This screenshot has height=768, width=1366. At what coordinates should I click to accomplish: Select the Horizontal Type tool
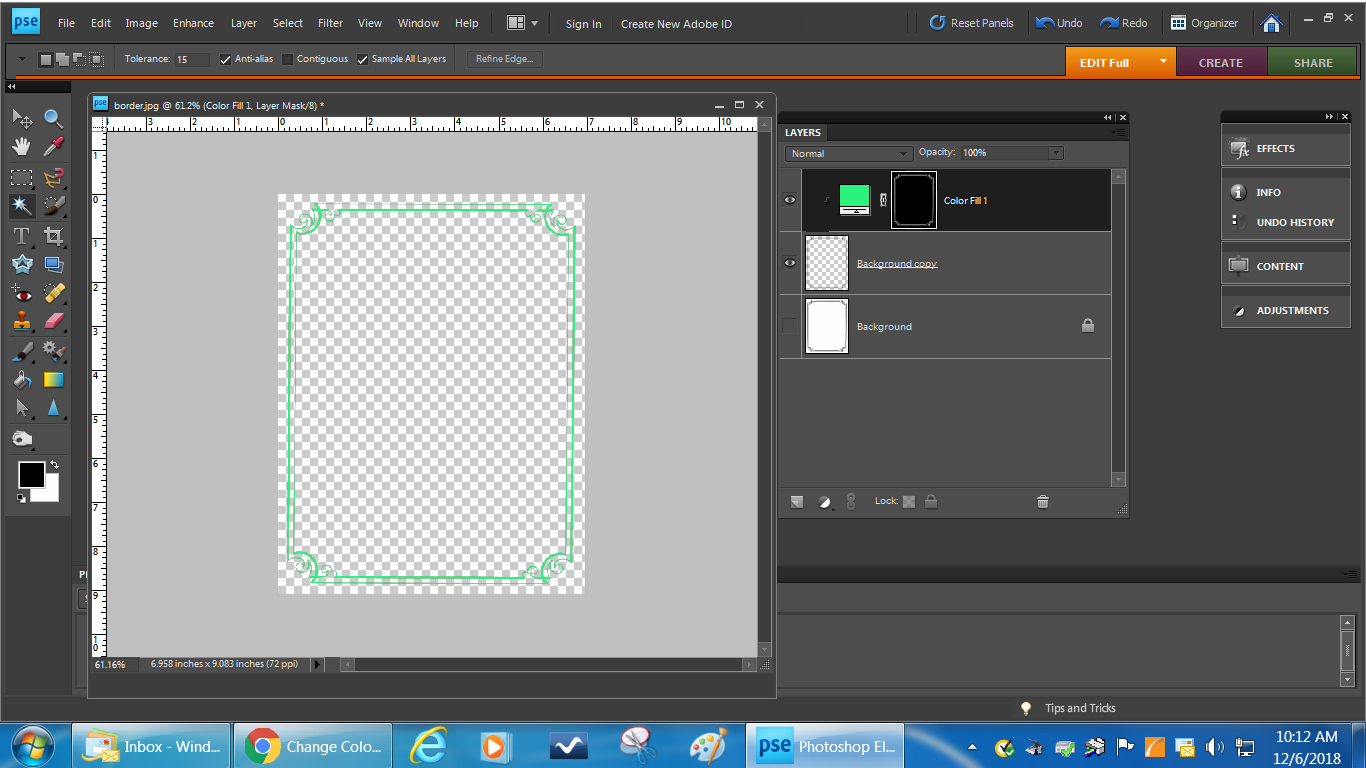click(x=22, y=237)
